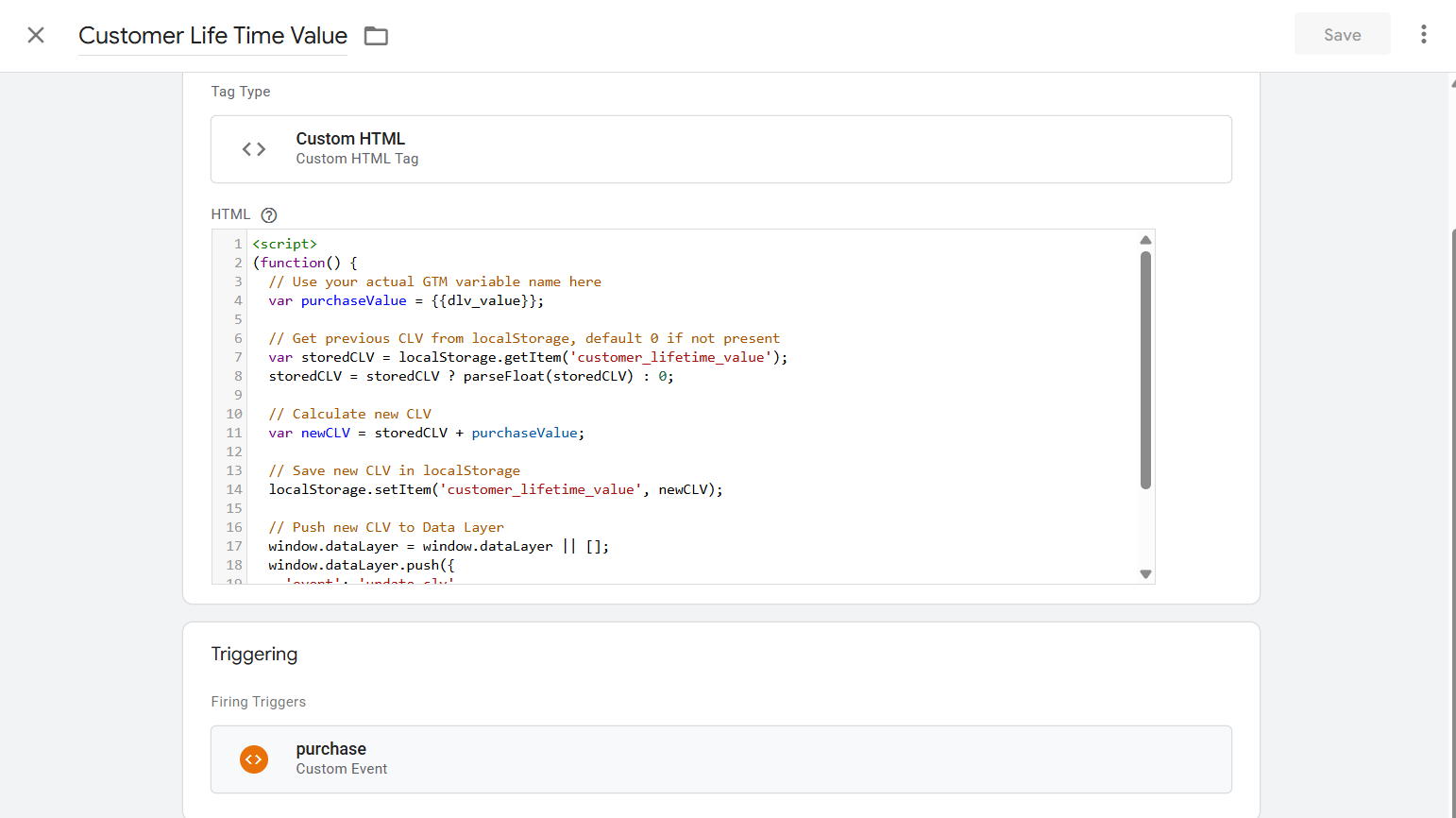This screenshot has width=1456, height=818.
Task: Place cursor on window.dataLayer.push line
Action: coord(361,566)
